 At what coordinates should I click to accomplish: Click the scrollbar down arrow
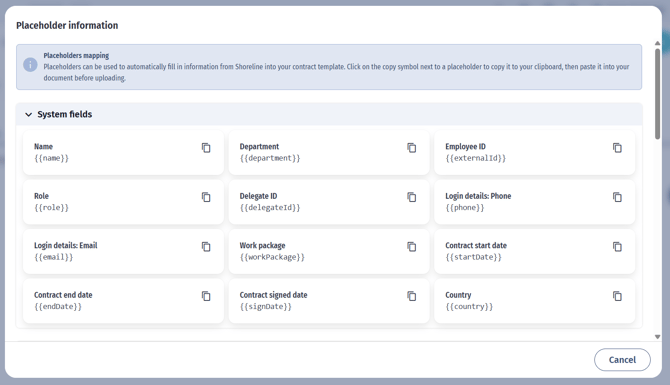click(x=657, y=337)
